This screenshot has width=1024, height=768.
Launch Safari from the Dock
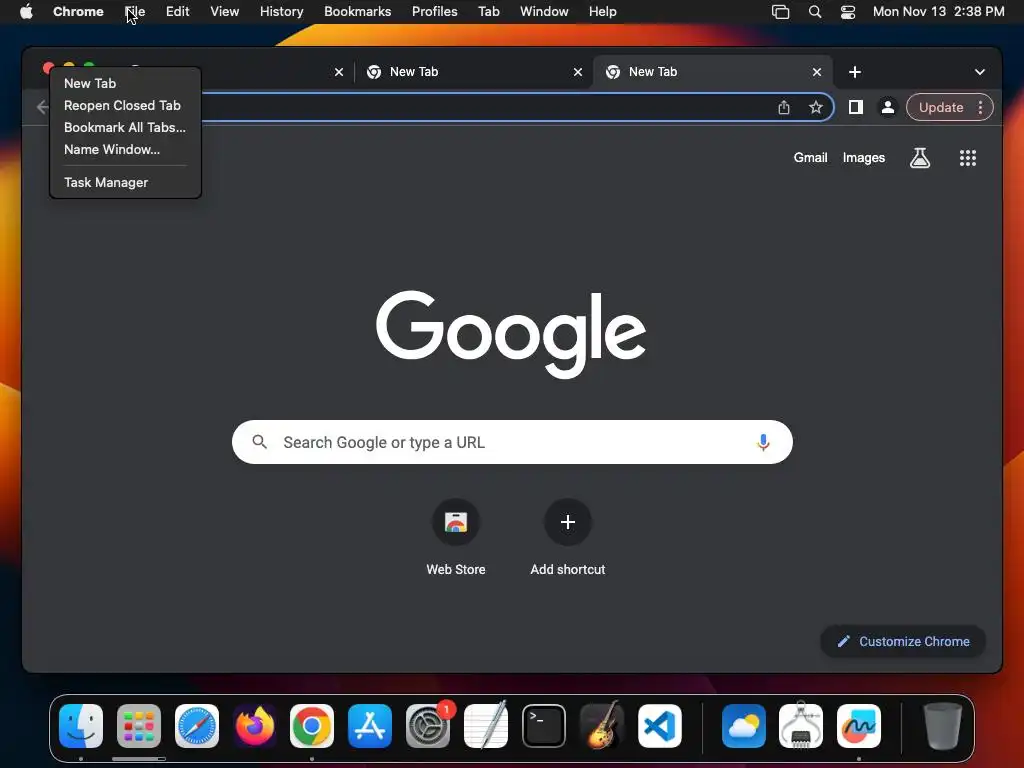197,726
